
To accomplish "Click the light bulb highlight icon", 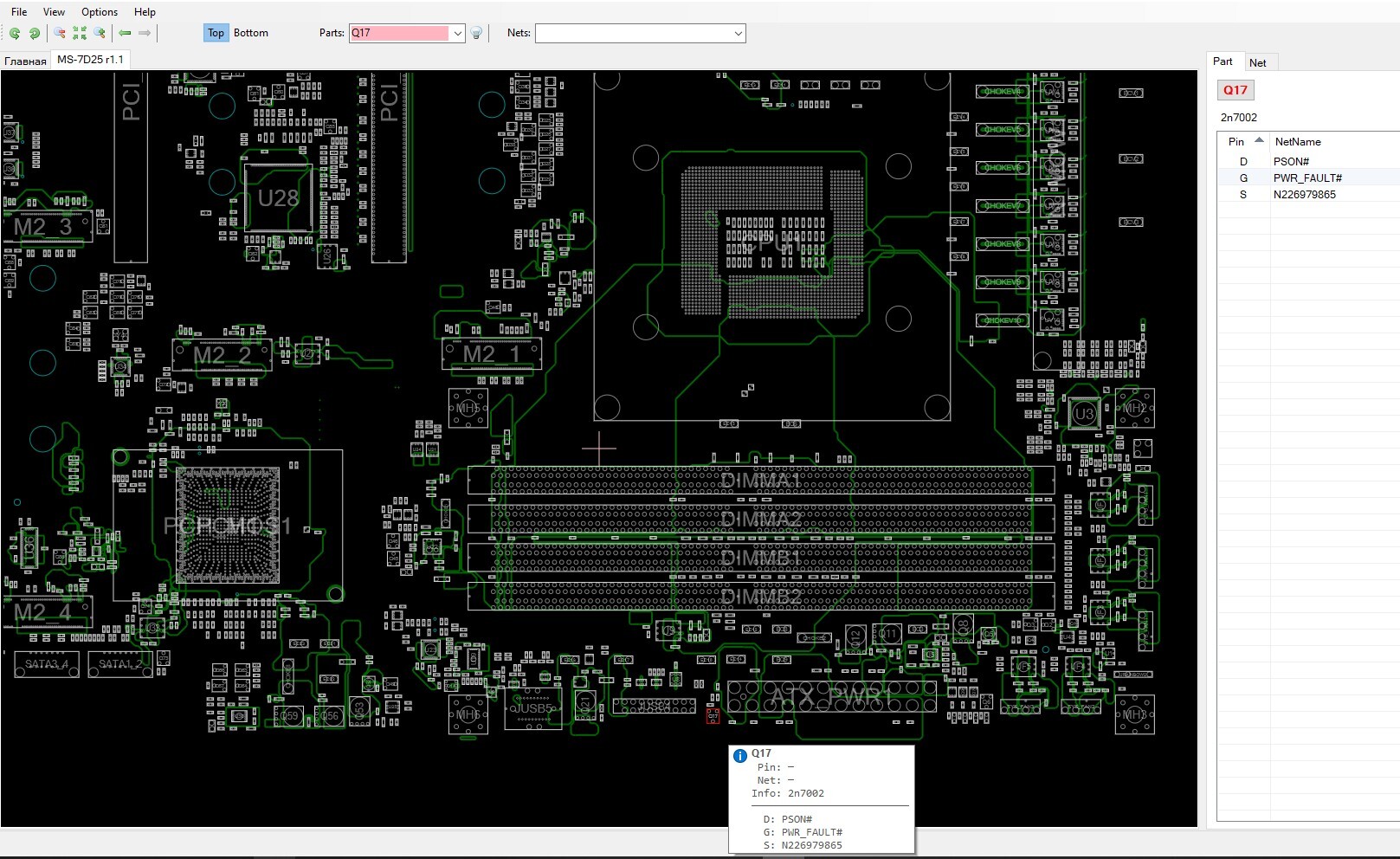I will (x=476, y=33).
